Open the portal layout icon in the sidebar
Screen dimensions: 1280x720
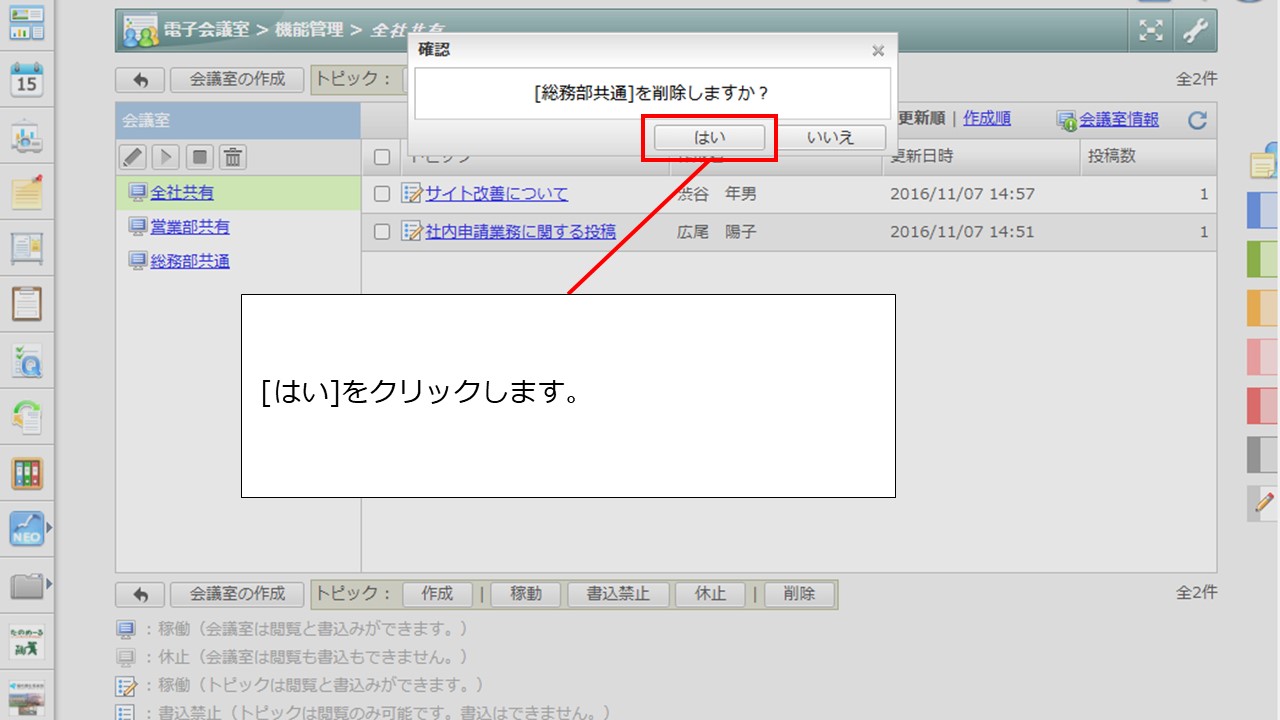pos(27,22)
